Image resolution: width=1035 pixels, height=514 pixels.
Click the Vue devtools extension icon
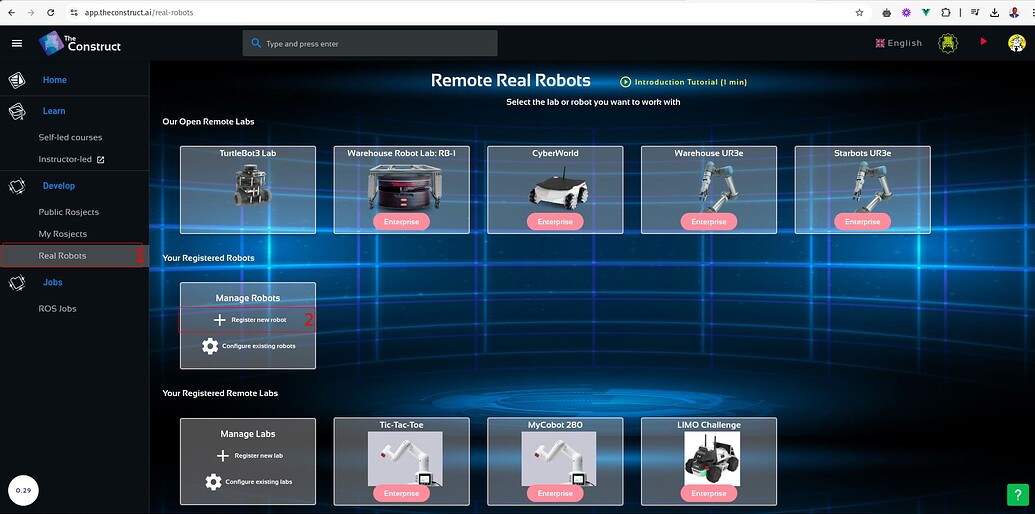[x=926, y=13]
